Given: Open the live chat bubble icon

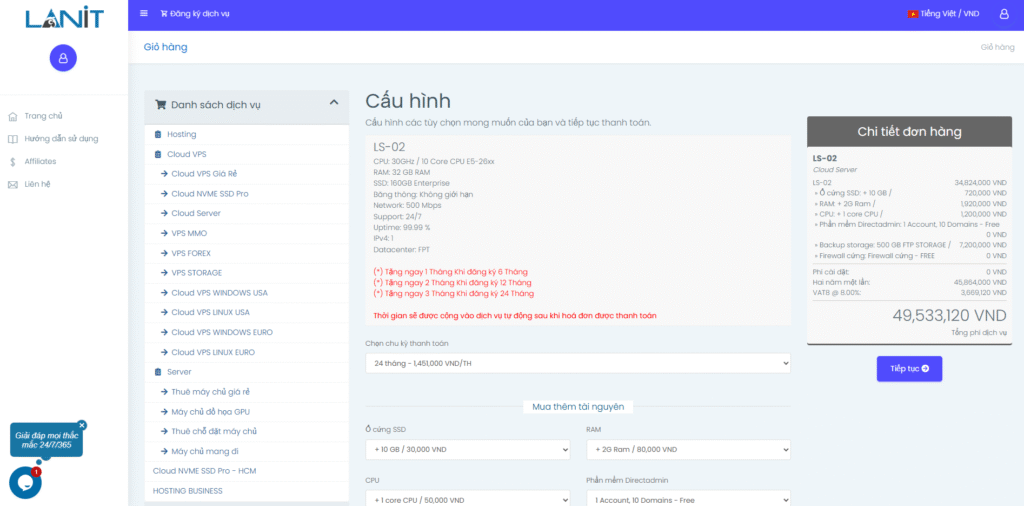Looking at the screenshot, I should 25,482.
